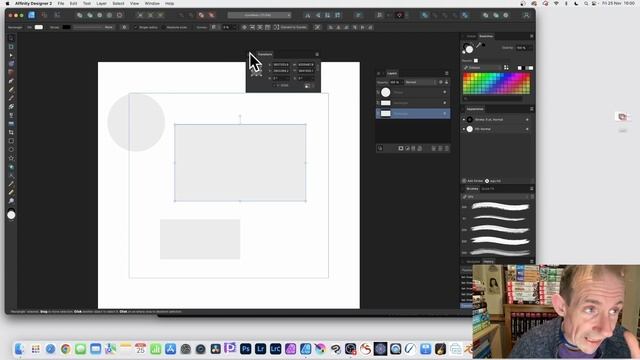Select the Crop tool
The width and height of the screenshot is (640, 360).
tap(11, 132)
